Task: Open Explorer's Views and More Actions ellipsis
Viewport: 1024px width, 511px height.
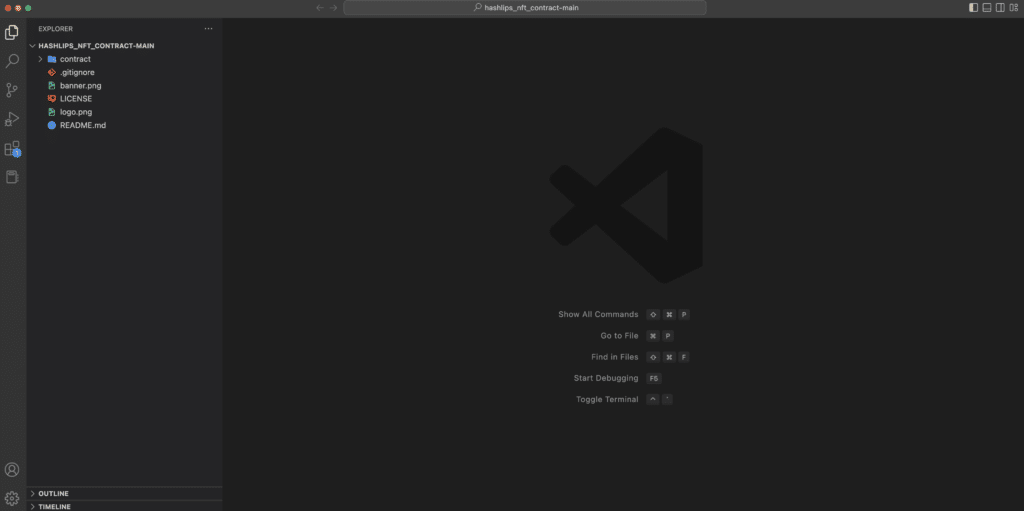Action: point(208,29)
